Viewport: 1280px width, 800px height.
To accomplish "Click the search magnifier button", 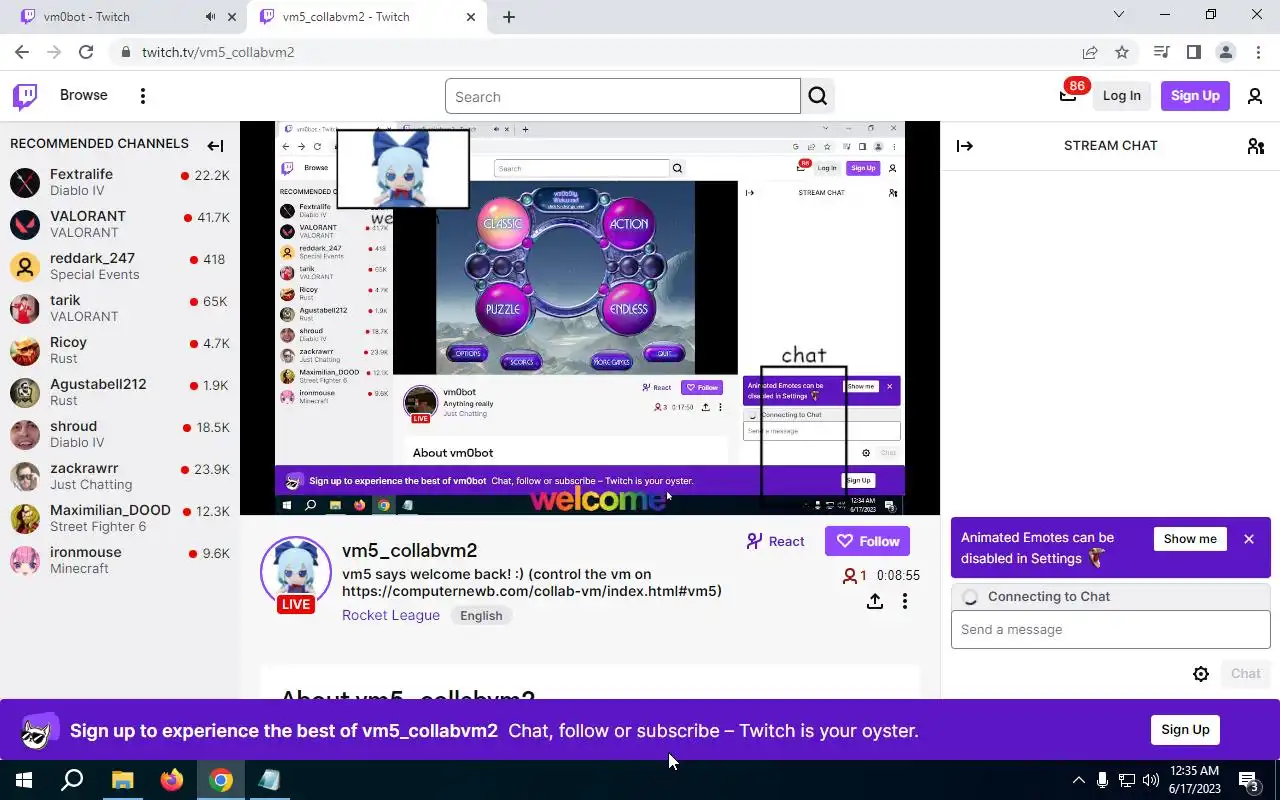I will click(818, 96).
